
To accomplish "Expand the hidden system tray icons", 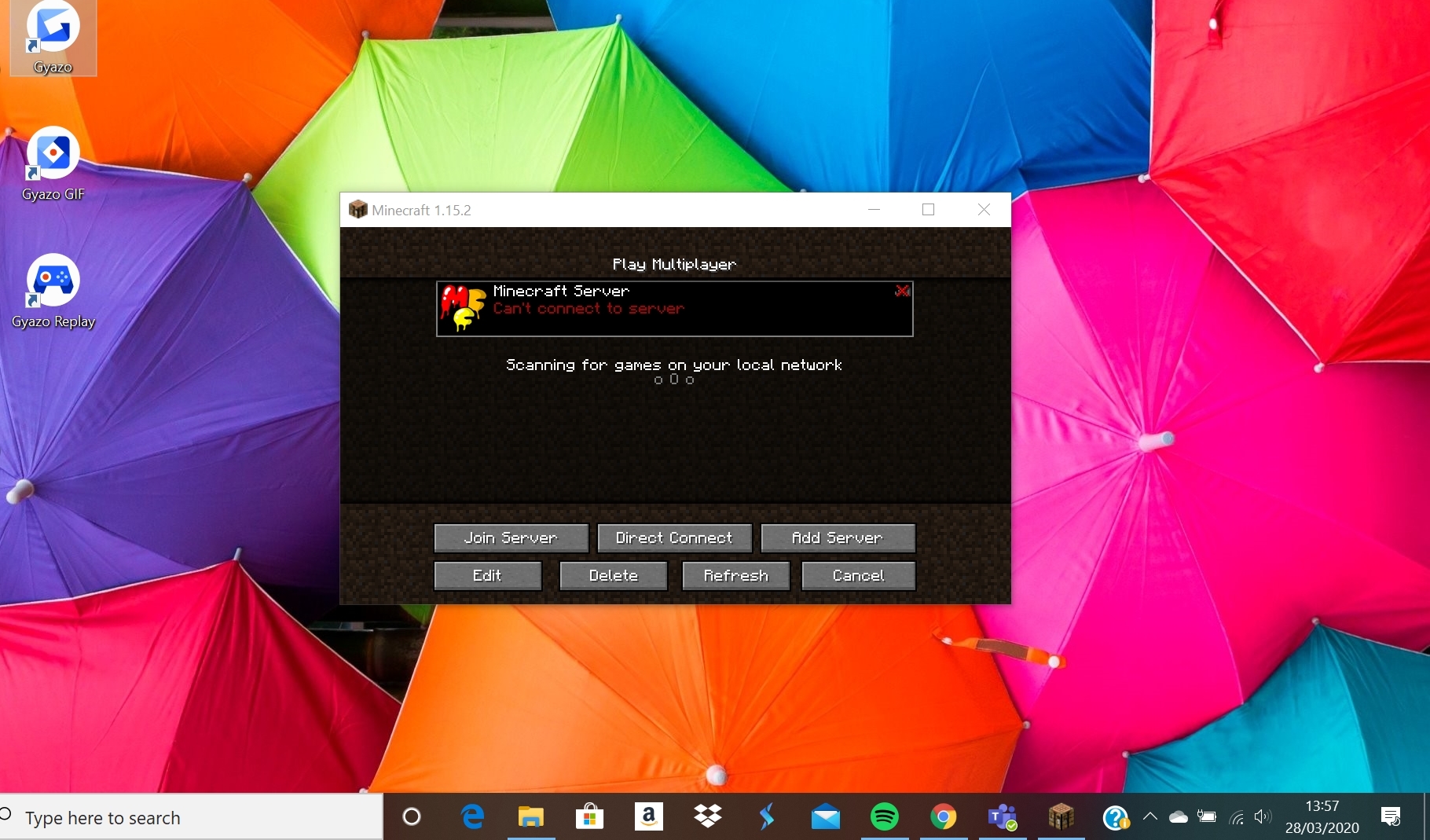I will 1149,817.
